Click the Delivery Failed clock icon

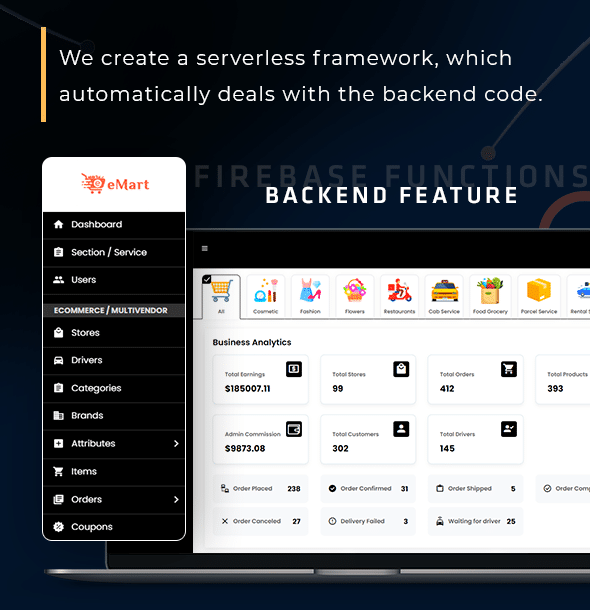[x=332, y=521]
